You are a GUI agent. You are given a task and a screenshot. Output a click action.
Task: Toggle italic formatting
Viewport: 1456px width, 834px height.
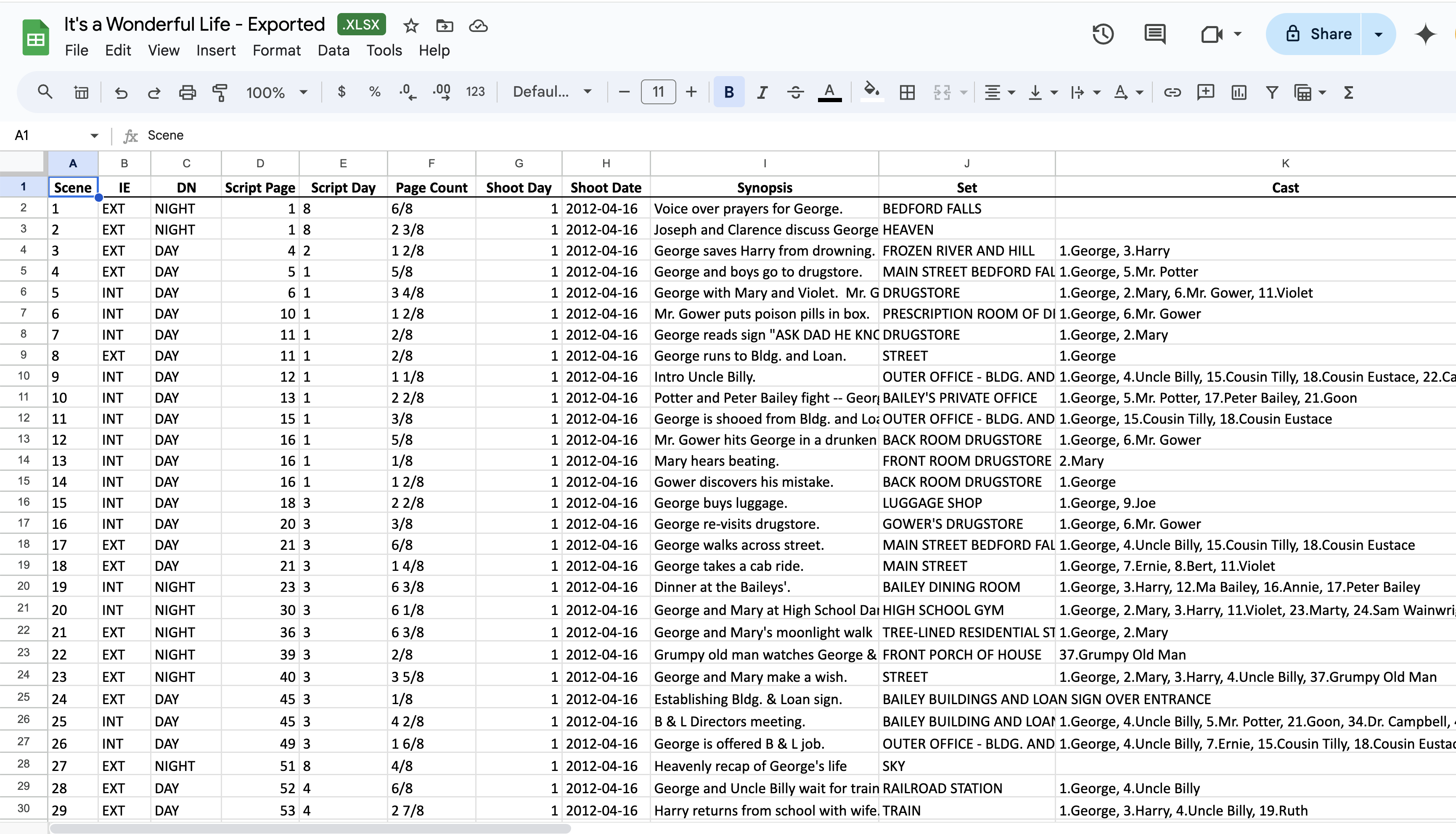pos(762,92)
